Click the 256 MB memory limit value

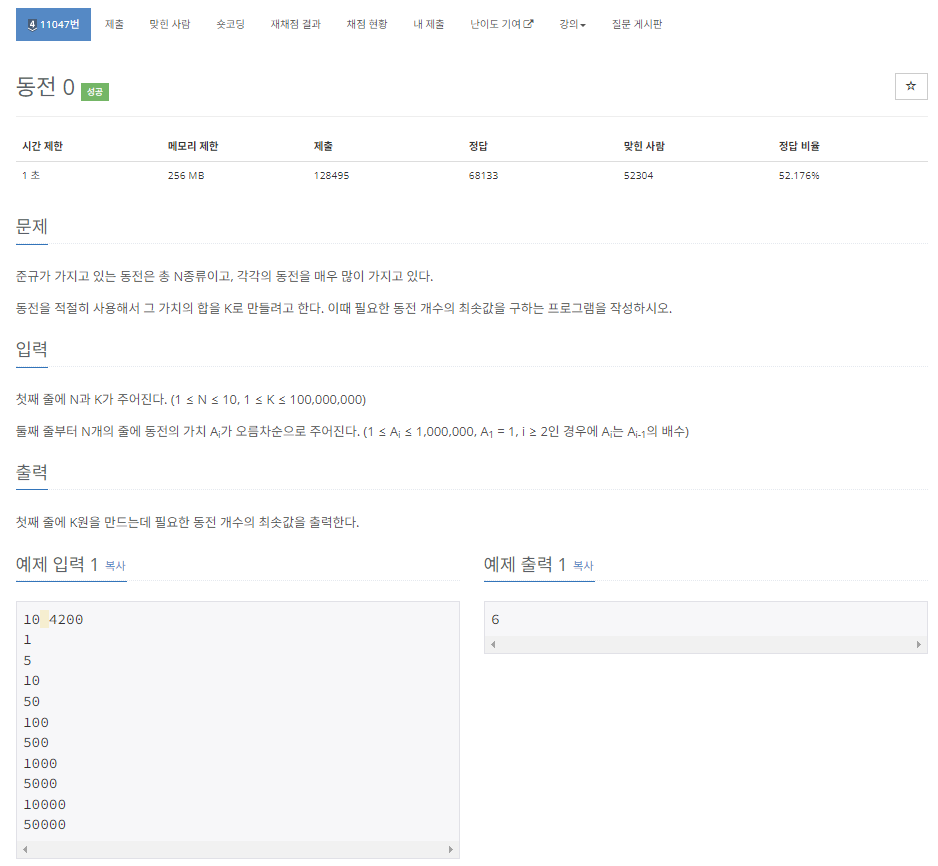tap(186, 176)
